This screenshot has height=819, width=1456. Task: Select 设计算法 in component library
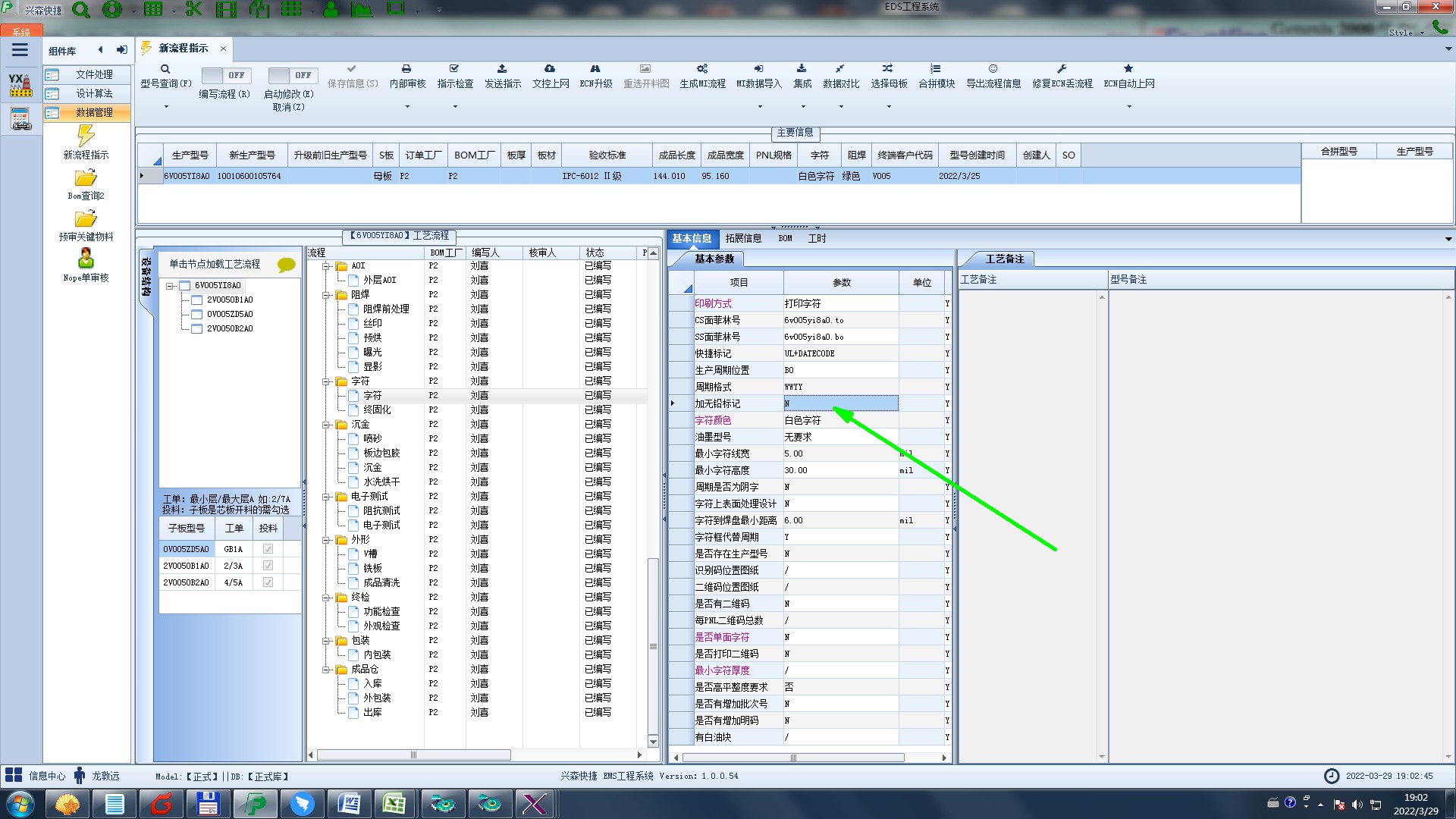86,93
